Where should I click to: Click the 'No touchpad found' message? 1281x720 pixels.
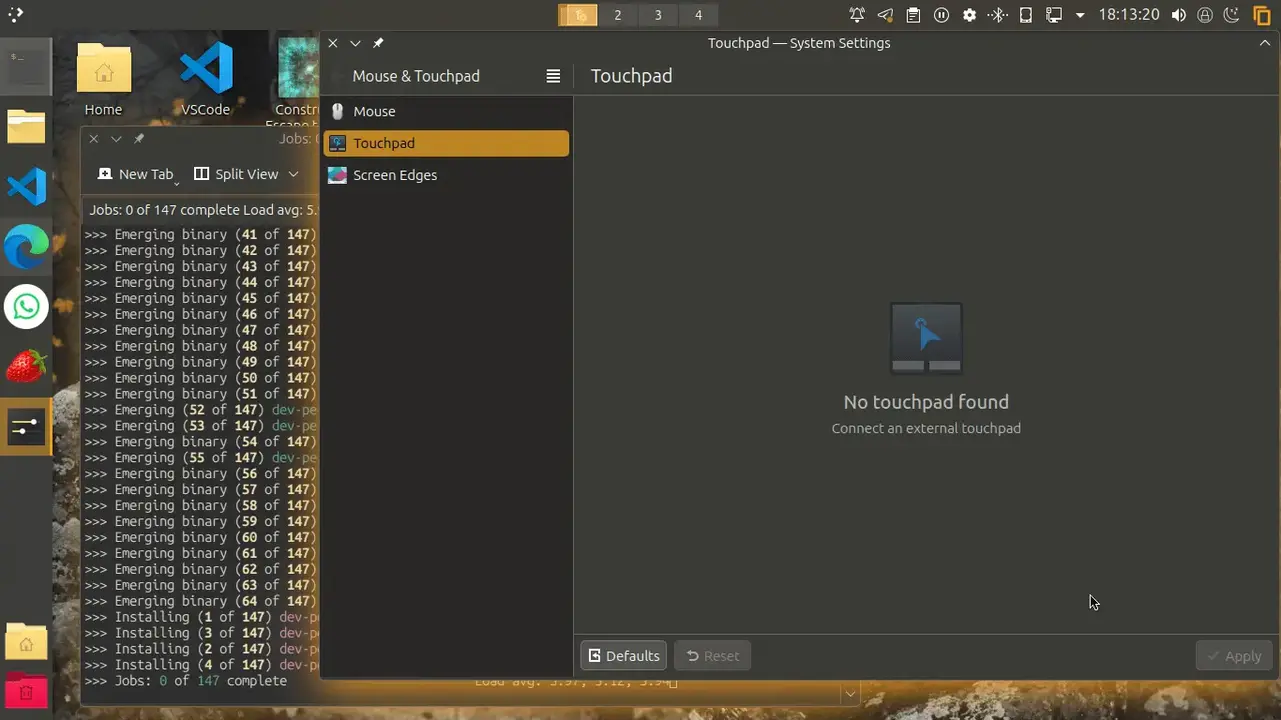coord(926,402)
